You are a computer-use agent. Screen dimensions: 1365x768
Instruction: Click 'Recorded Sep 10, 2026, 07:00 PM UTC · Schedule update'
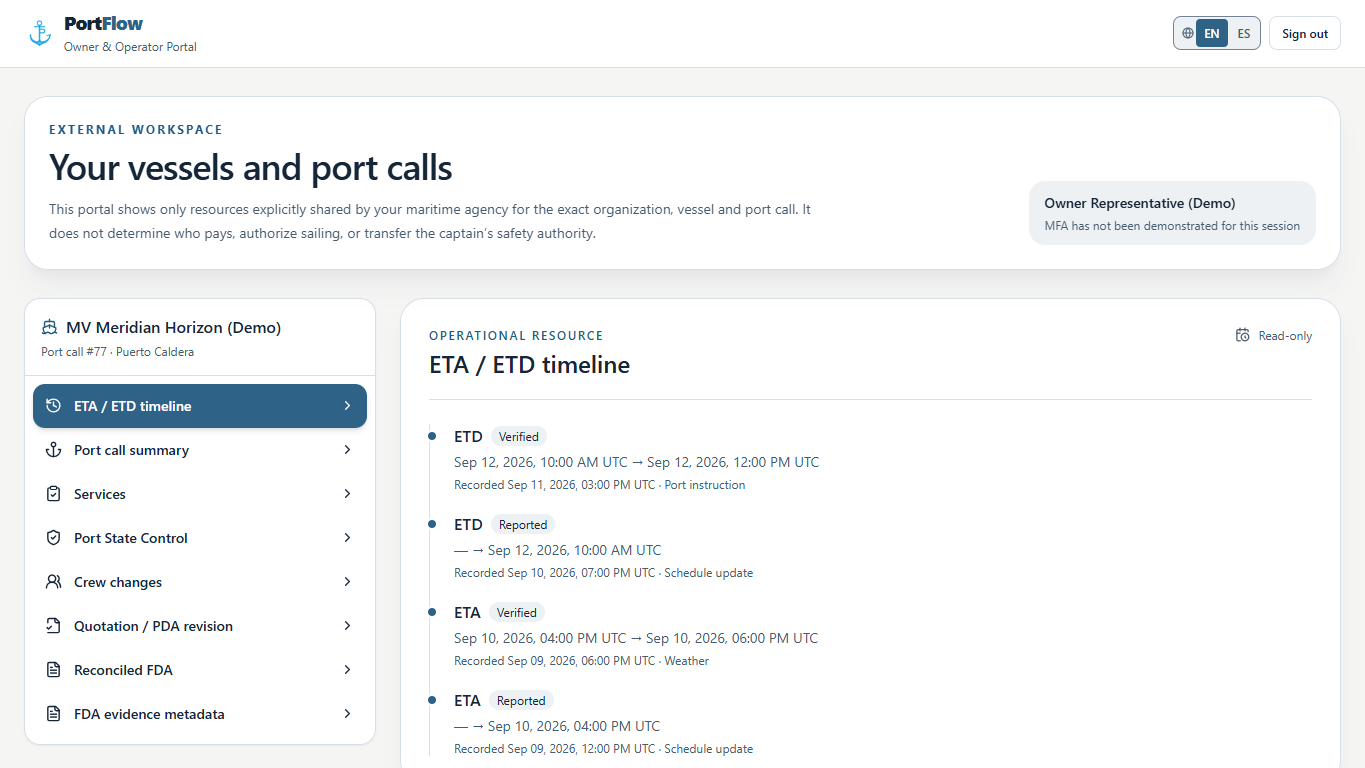pos(603,573)
